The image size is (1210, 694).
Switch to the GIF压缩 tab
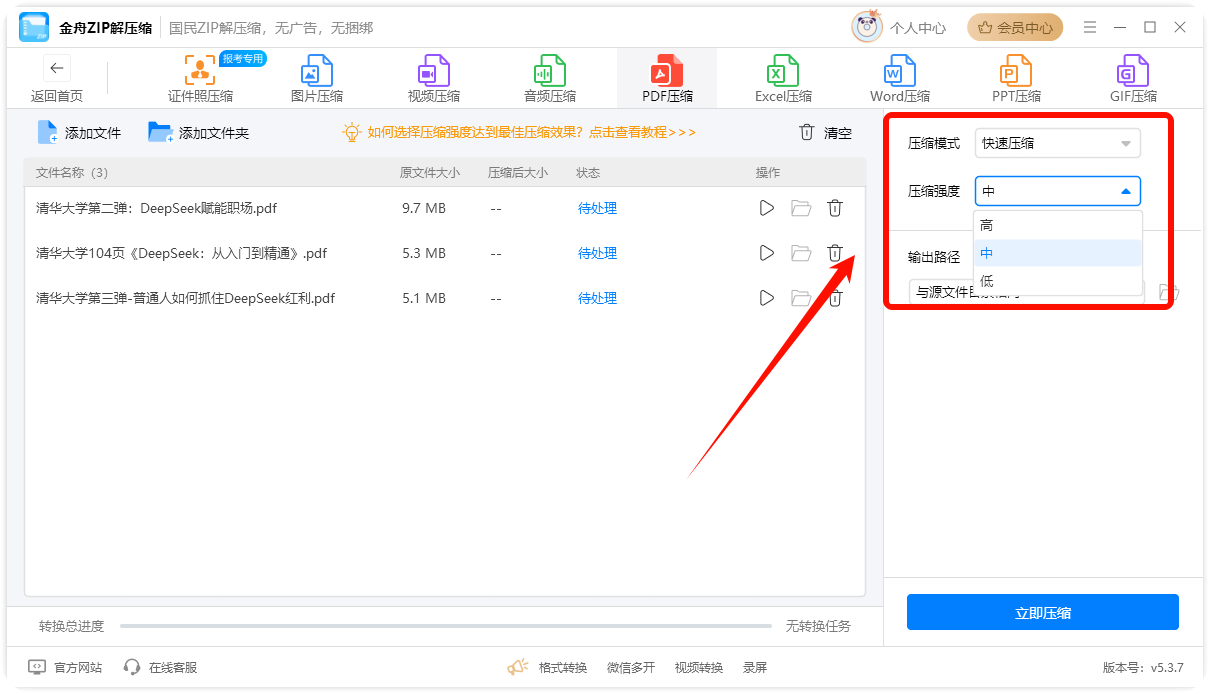pyautogui.click(x=1133, y=79)
